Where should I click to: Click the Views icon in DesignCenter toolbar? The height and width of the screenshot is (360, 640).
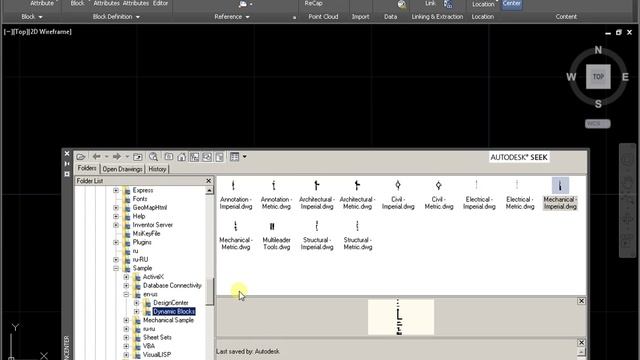click(x=234, y=157)
